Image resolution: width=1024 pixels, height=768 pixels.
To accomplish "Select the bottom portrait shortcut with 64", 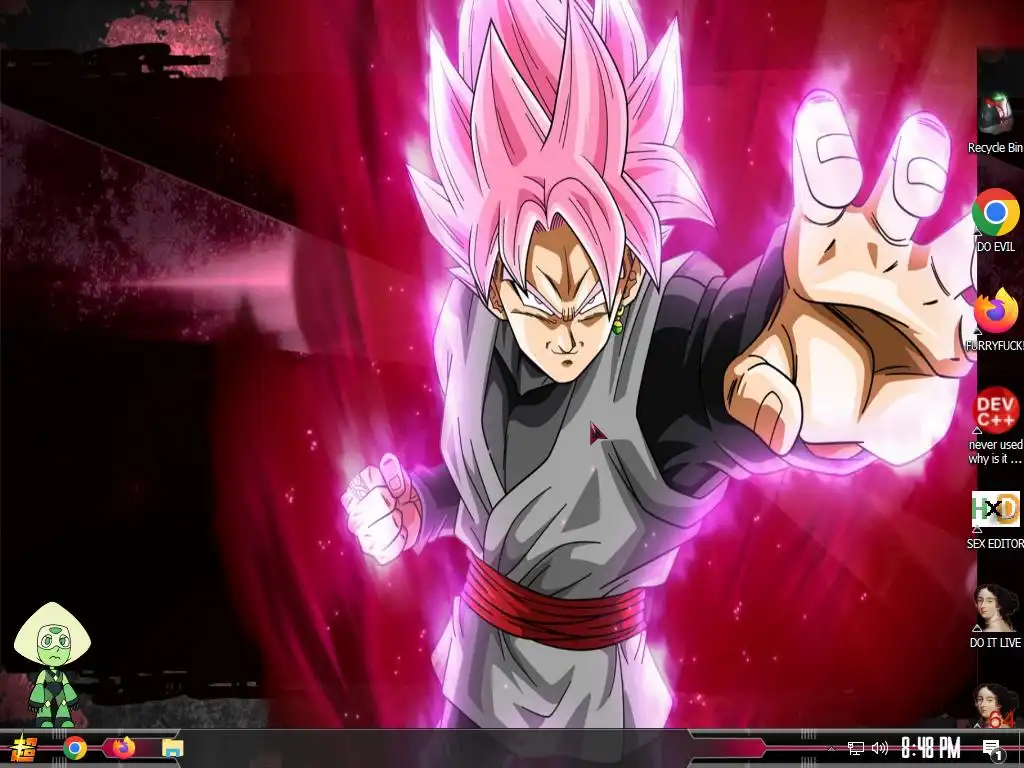I will 995,705.
